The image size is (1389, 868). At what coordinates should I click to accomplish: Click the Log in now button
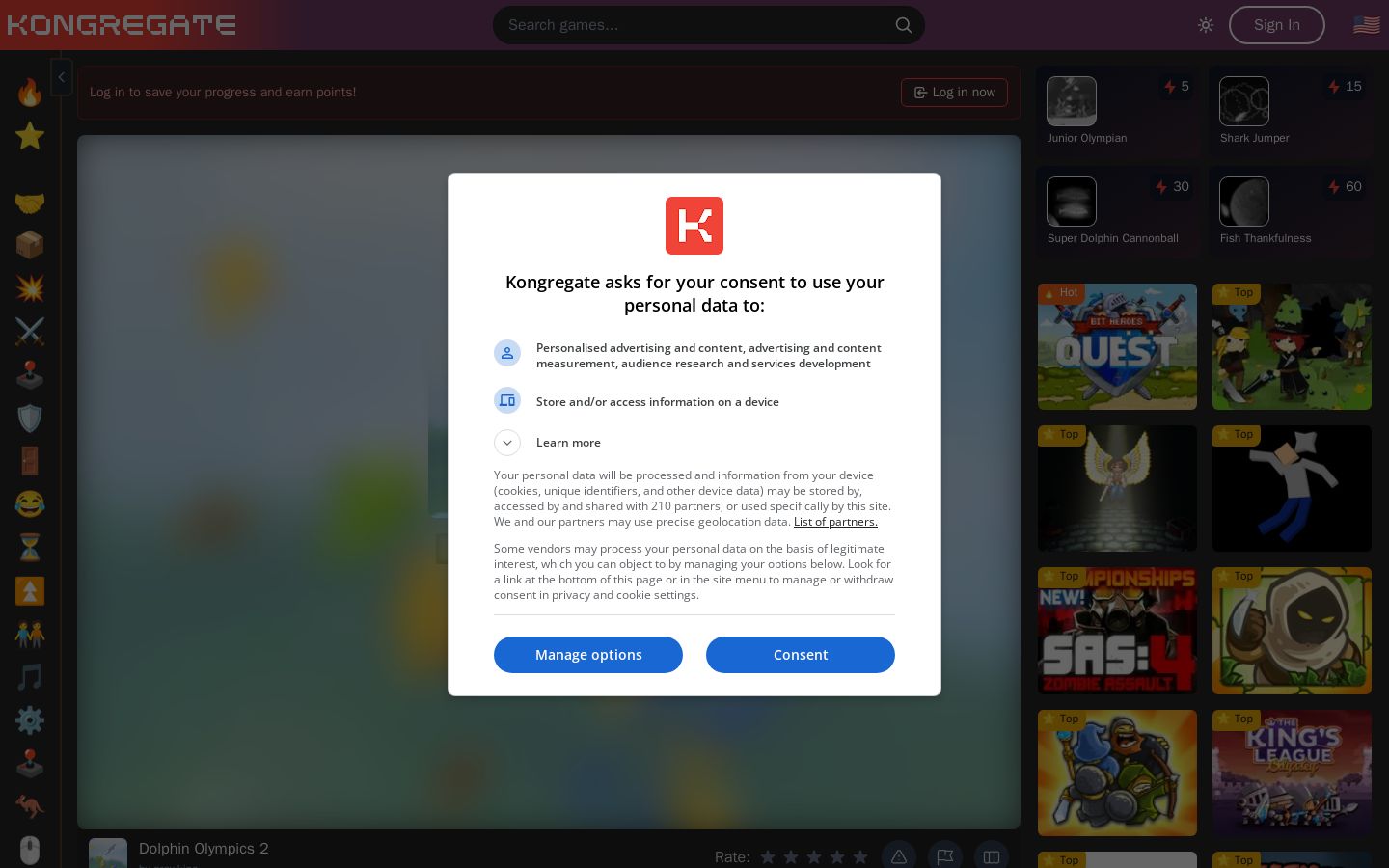[x=954, y=93]
